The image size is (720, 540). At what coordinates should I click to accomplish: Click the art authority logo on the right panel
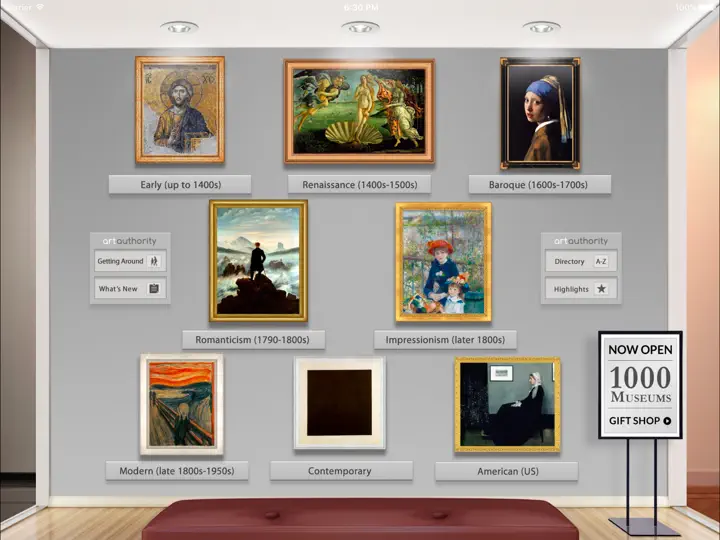coord(581,241)
